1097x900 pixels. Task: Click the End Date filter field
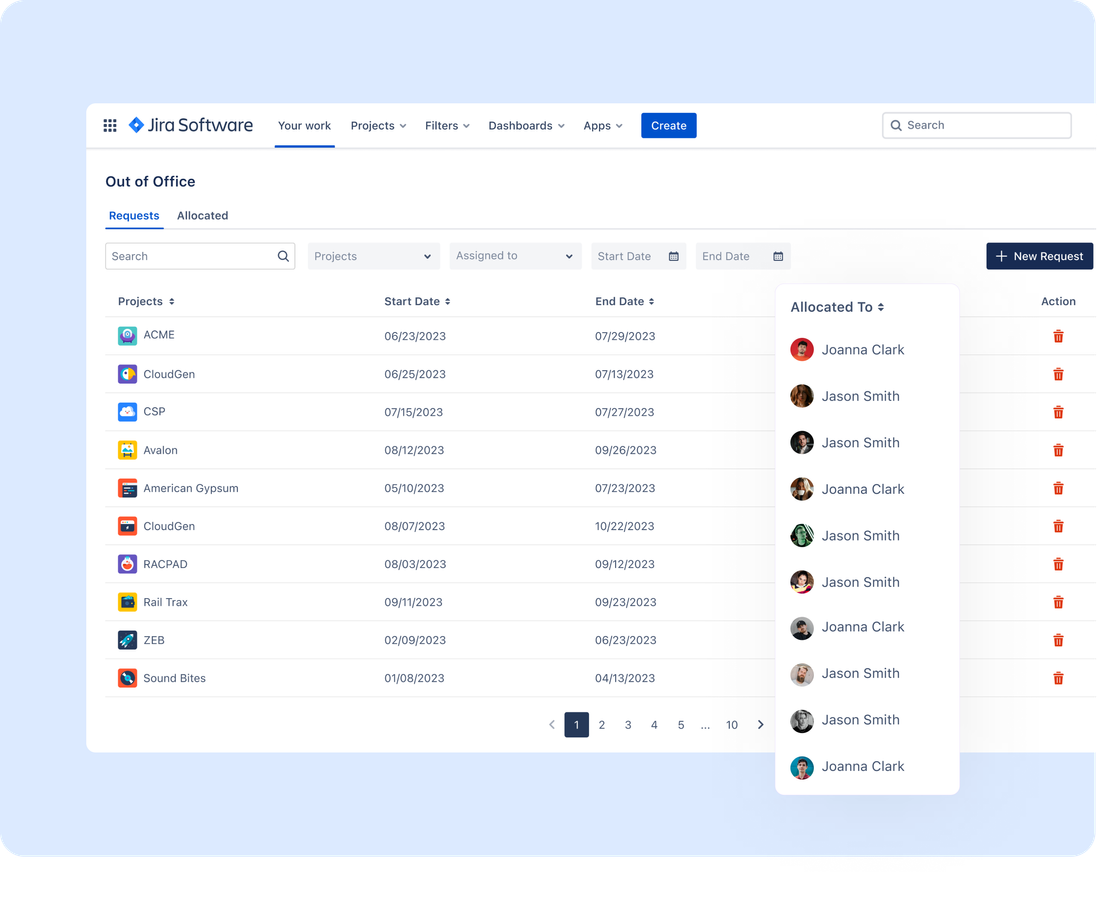[x=743, y=256]
